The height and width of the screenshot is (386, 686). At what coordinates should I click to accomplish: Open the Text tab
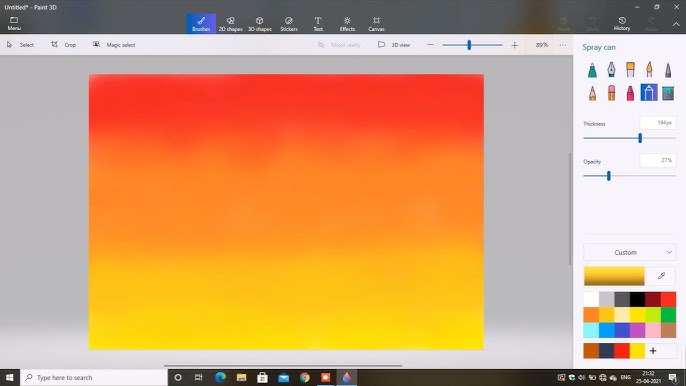coord(318,23)
